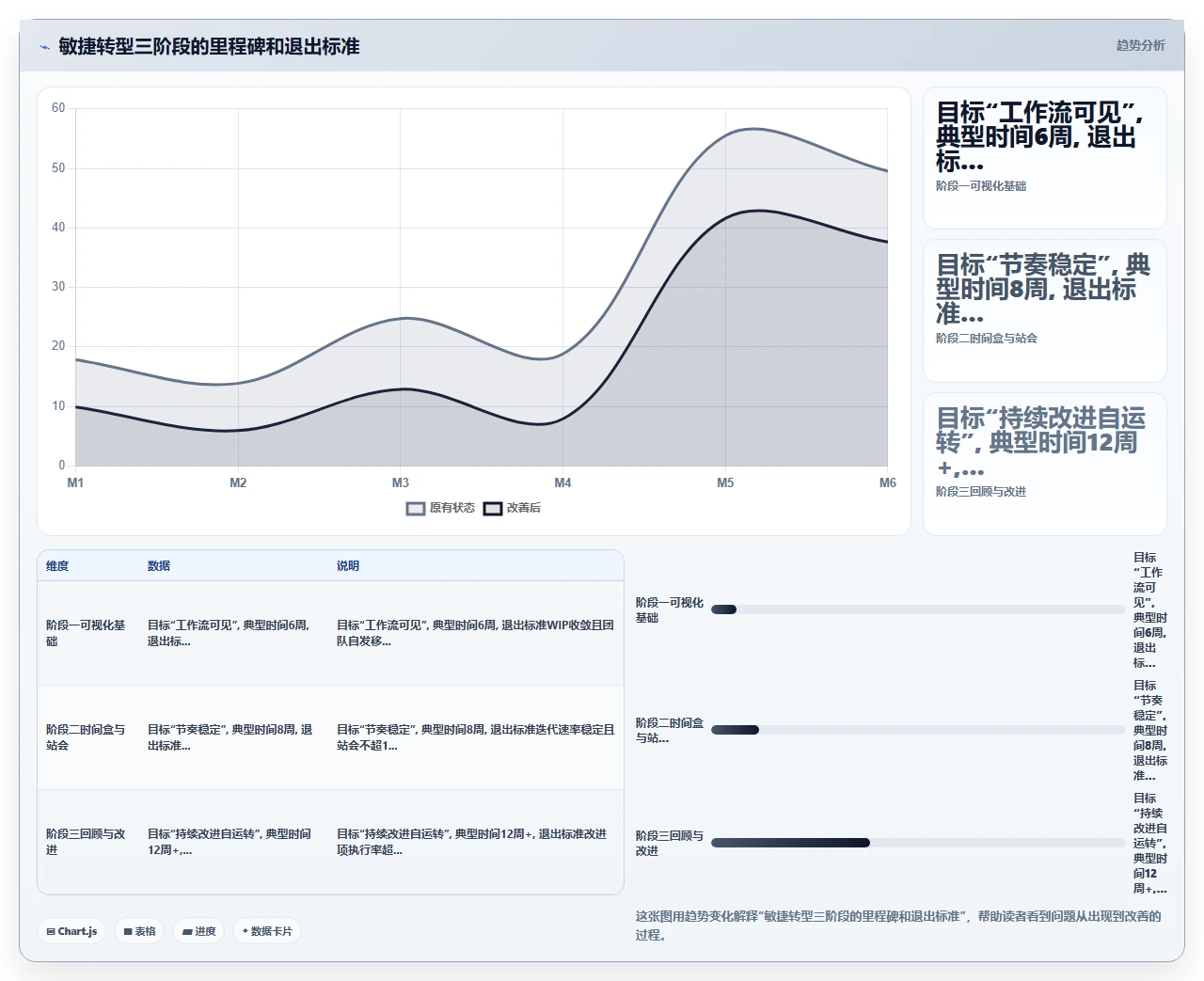Image resolution: width=1204 pixels, height=981 pixels.
Task: Click the 进度 tag chip
Action: [x=198, y=931]
